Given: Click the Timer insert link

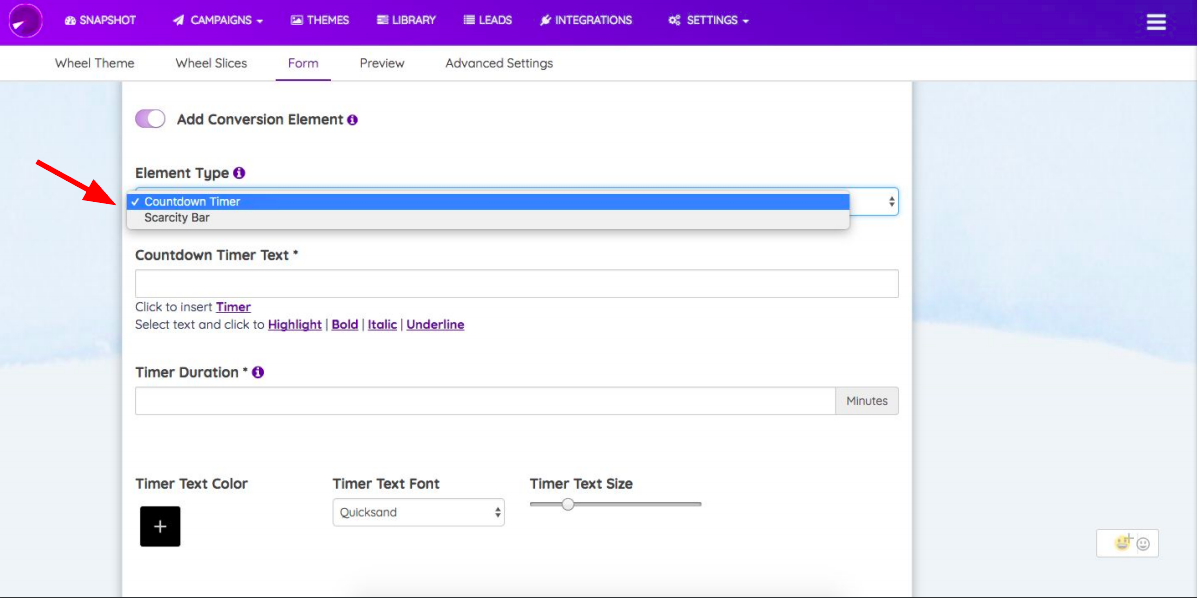Looking at the screenshot, I should pos(234,307).
